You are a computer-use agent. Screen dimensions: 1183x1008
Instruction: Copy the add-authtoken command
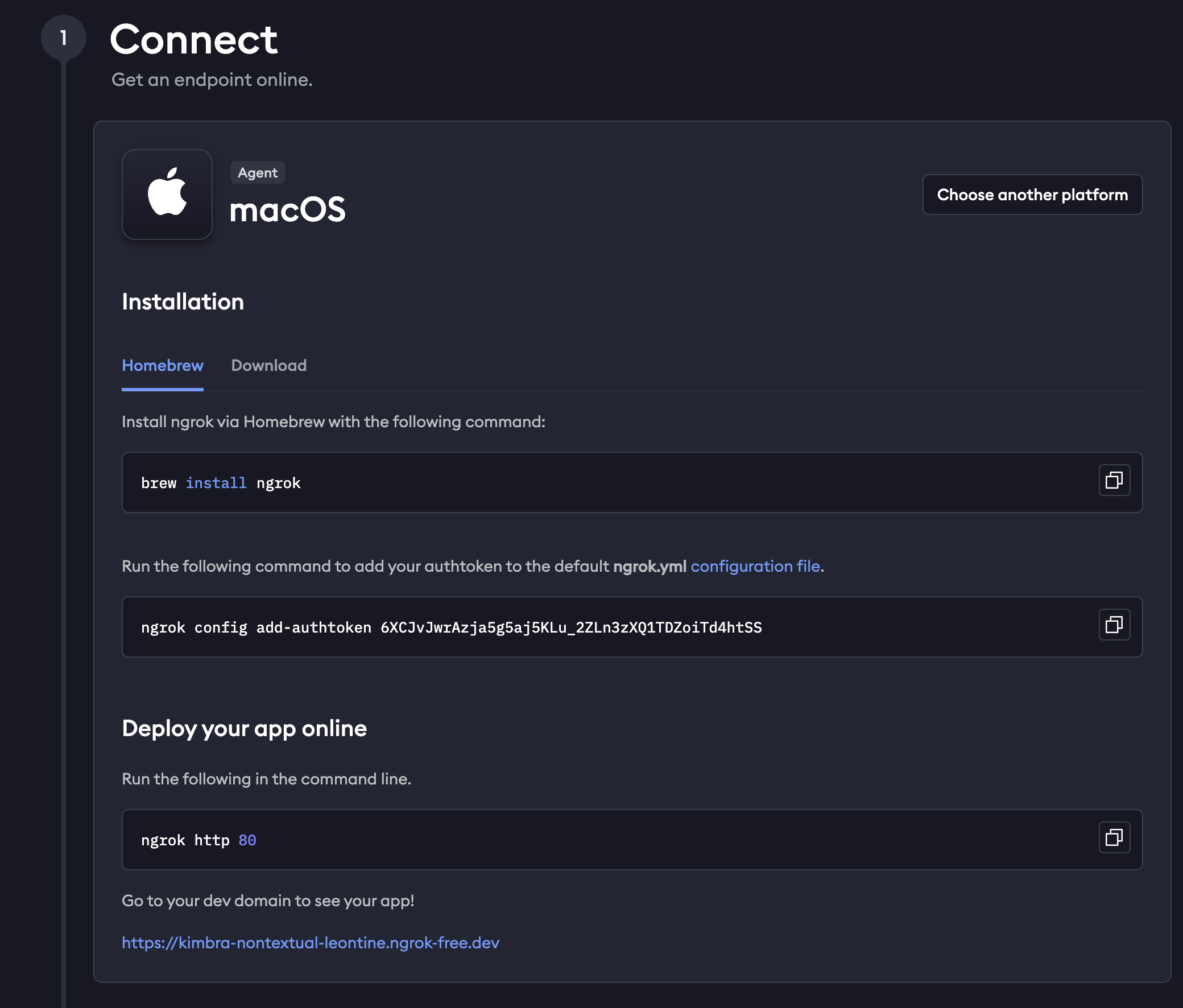(x=1114, y=625)
